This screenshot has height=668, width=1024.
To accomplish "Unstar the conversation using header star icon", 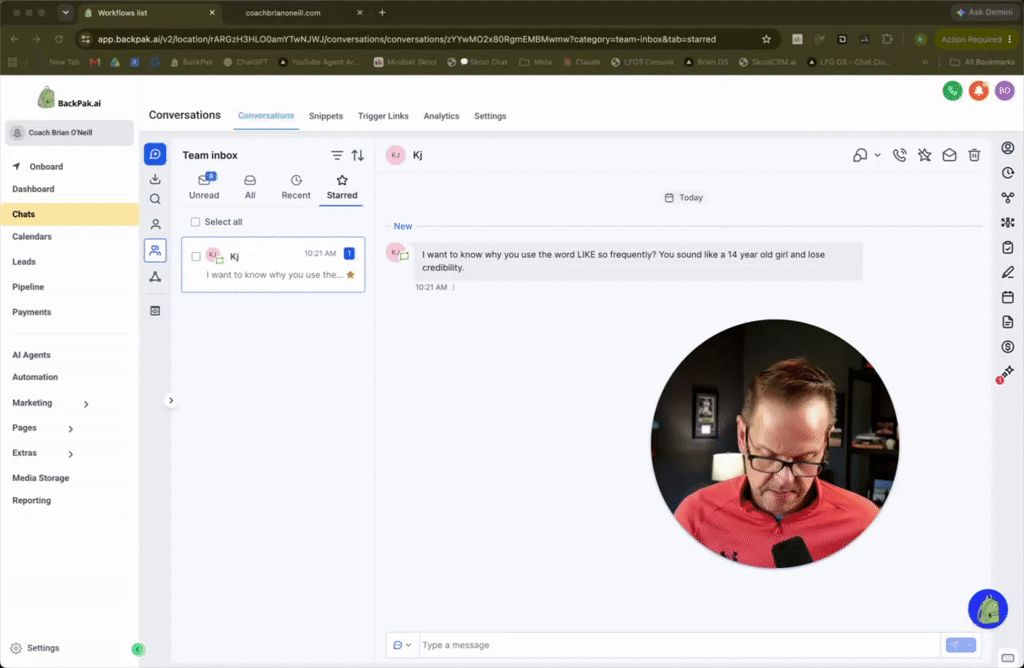I will (924, 155).
